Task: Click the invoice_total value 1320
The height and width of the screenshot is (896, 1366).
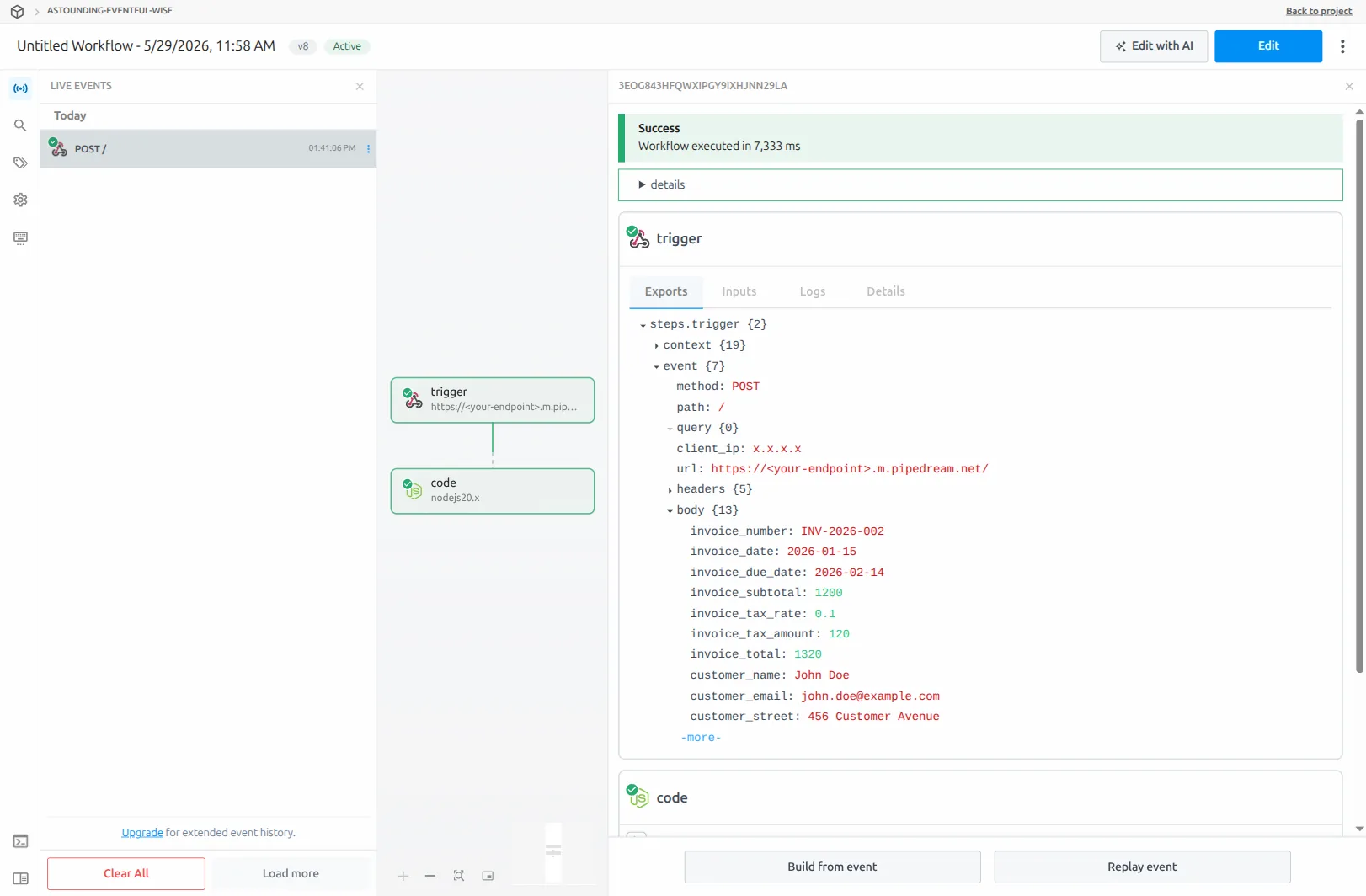Action: tap(808, 654)
